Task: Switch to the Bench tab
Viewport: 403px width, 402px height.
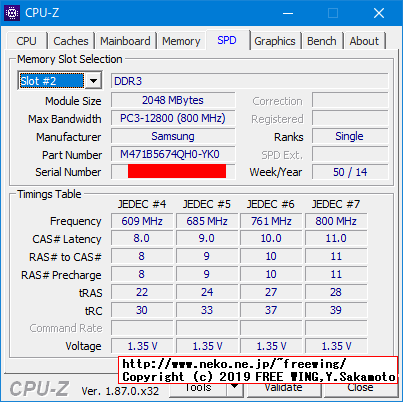Action: [322, 41]
